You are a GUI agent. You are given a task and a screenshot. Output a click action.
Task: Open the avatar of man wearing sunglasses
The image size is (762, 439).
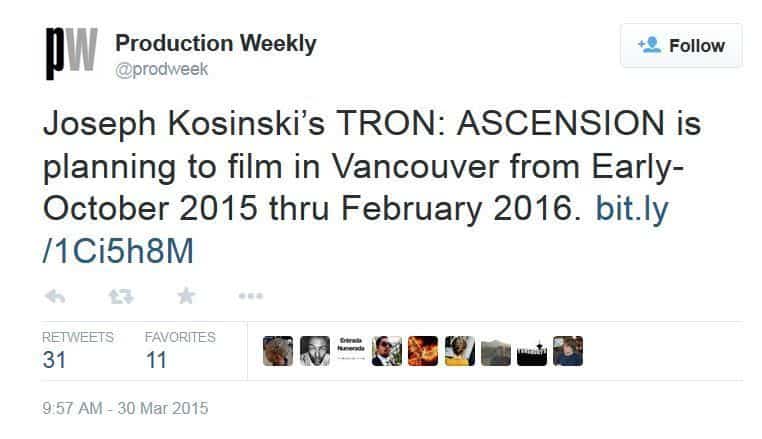click(x=386, y=351)
